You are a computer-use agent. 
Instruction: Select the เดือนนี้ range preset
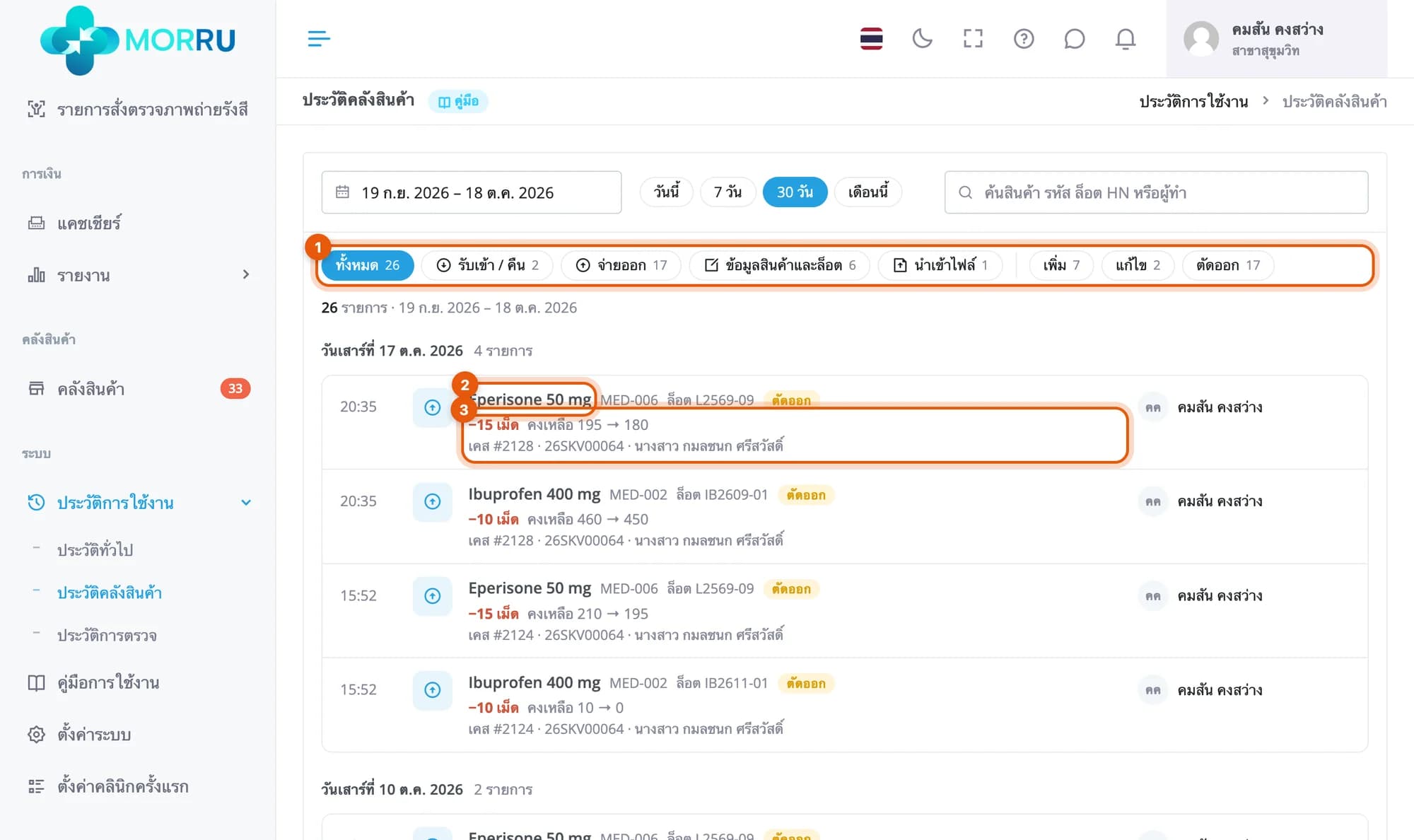pos(868,192)
